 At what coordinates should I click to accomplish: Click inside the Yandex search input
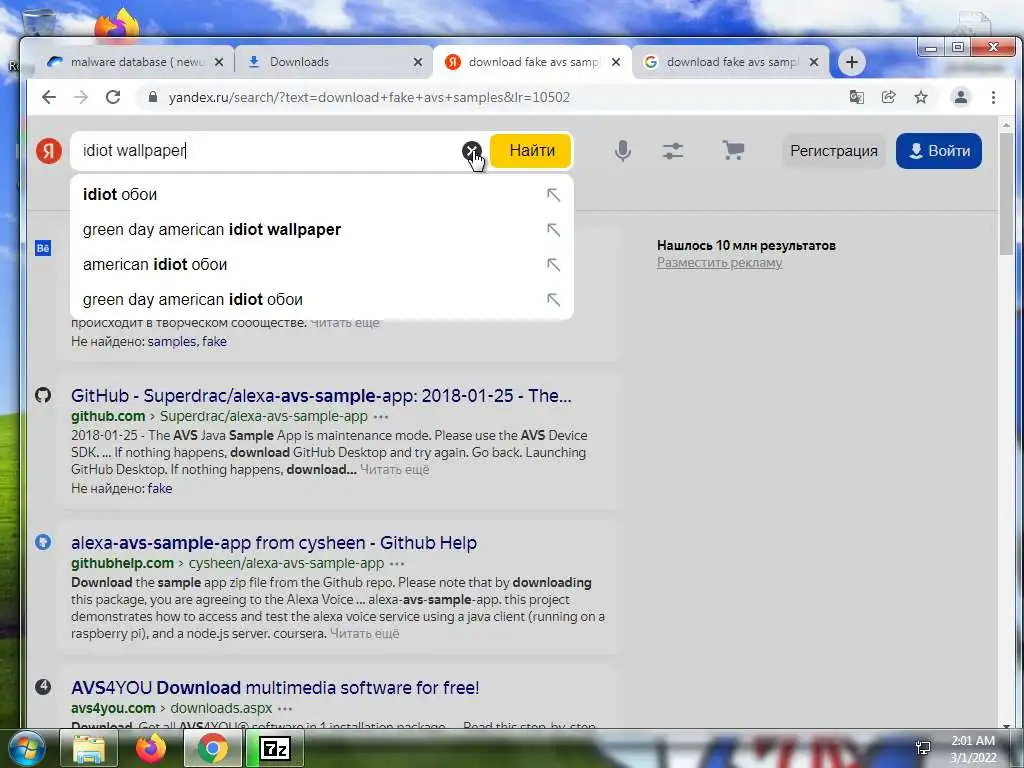click(268, 151)
